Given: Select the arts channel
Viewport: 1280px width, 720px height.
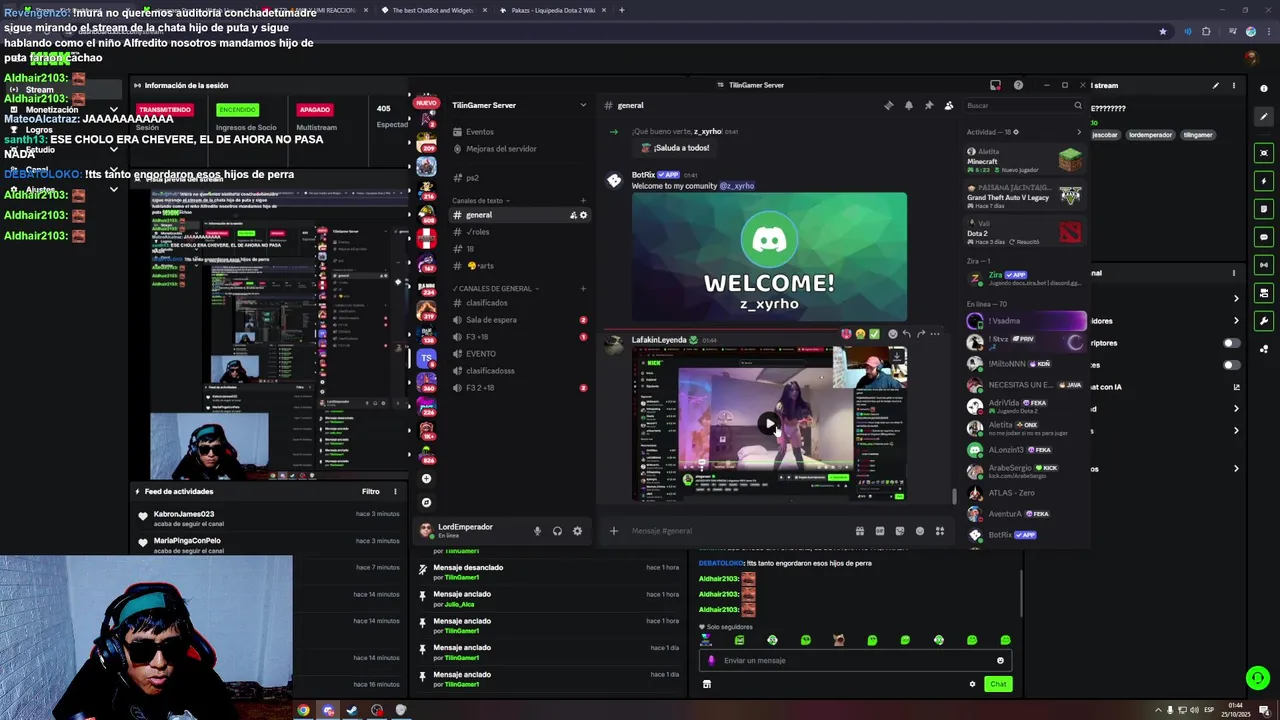Looking at the screenshot, I should click(518, 266).
